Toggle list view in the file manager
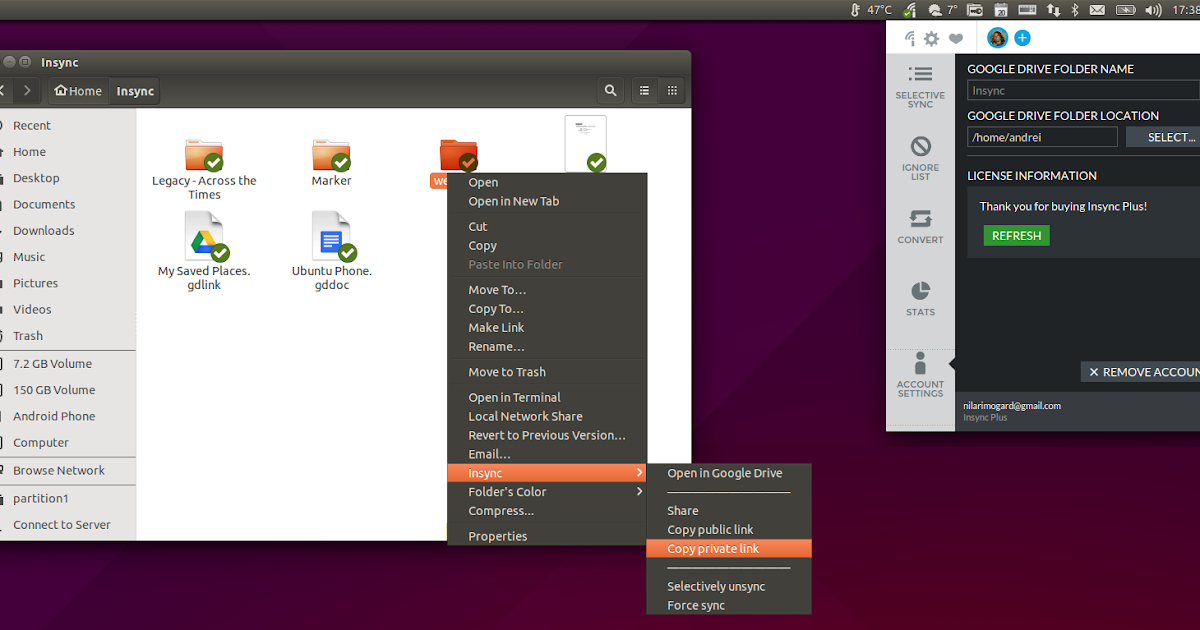This screenshot has width=1200, height=630. [x=644, y=90]
